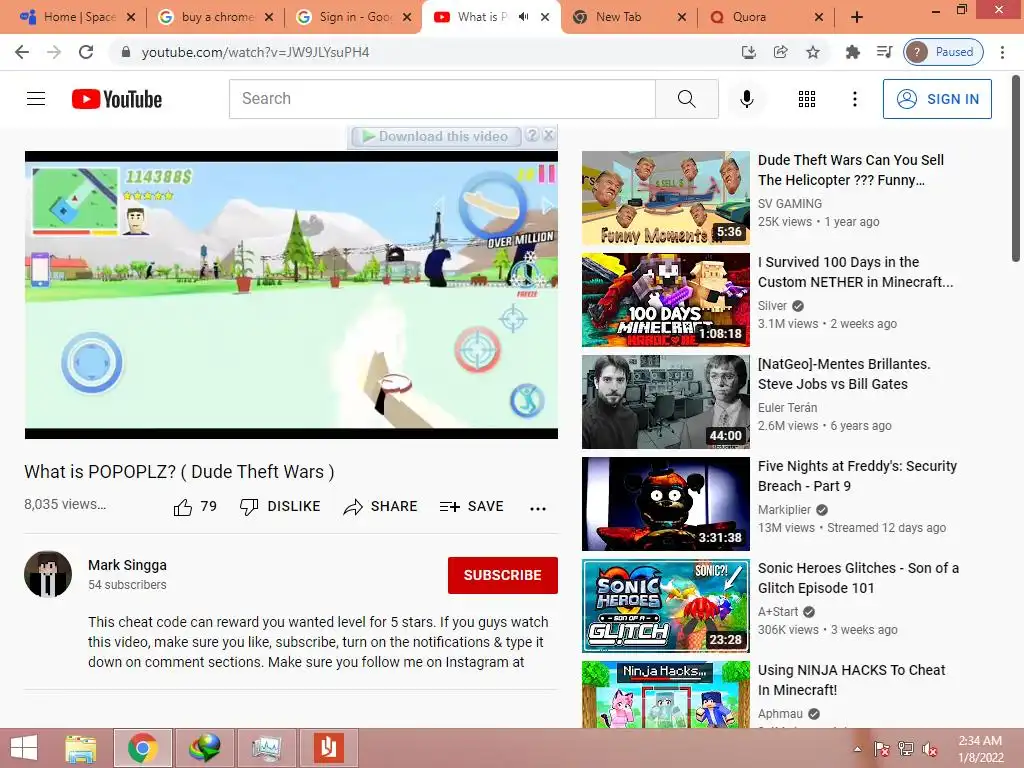
Task: Close the What is P YouTube tab
Action: pyautogui.click(x=545, y=17)
